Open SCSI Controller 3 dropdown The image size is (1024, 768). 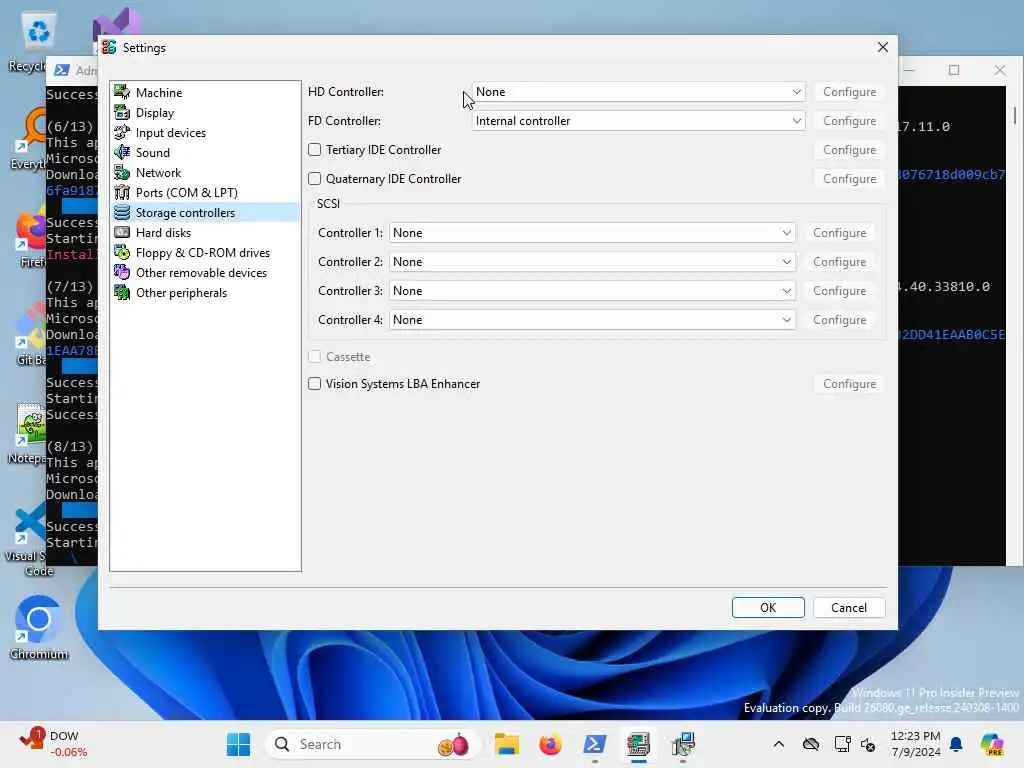(592, 291)
